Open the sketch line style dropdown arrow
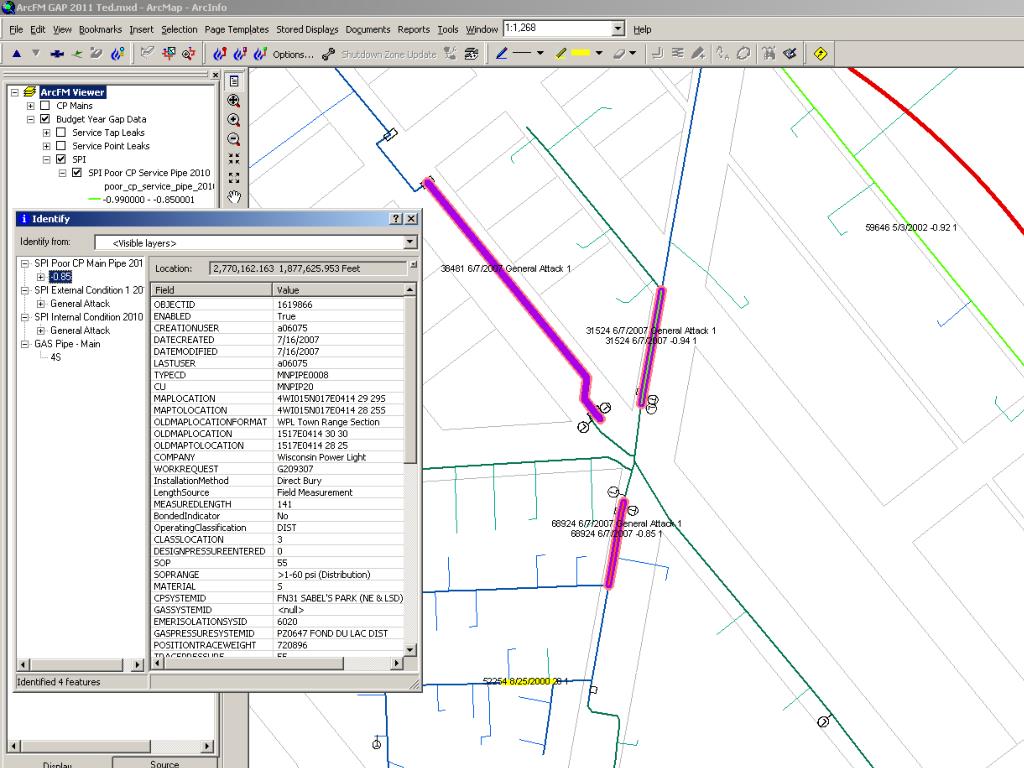The height and width of the screenshot is (768, 1024). 540,54
